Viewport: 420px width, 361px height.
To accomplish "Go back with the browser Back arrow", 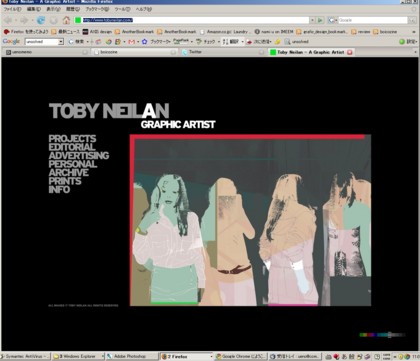I will coord(8,20).
